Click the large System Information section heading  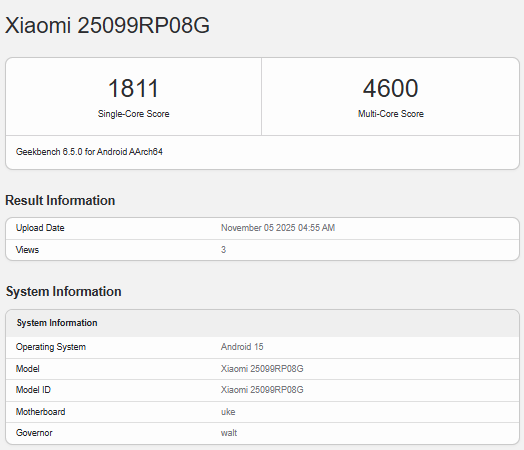pos(63,292)
